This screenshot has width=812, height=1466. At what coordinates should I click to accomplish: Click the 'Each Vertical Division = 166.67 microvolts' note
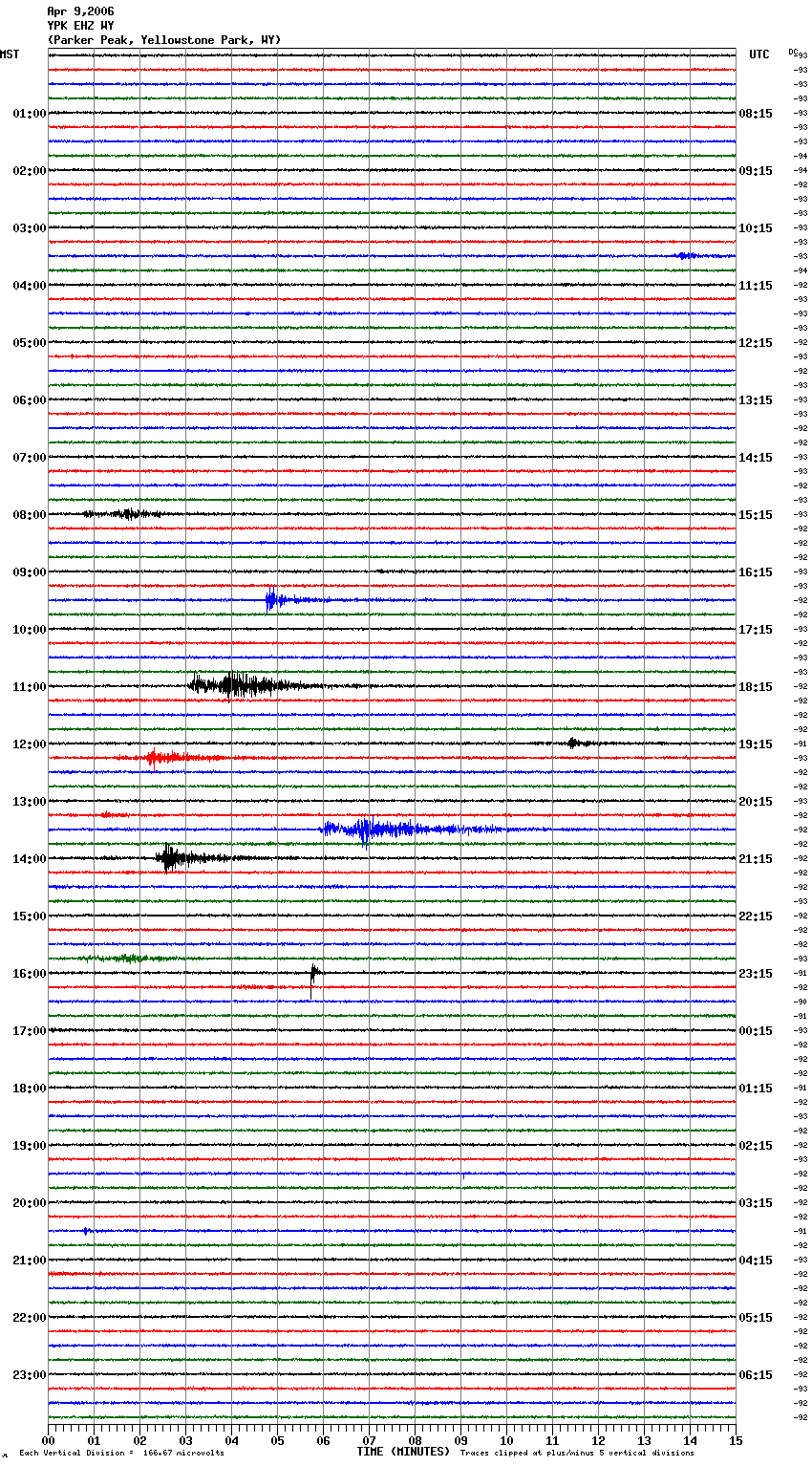121,1453
